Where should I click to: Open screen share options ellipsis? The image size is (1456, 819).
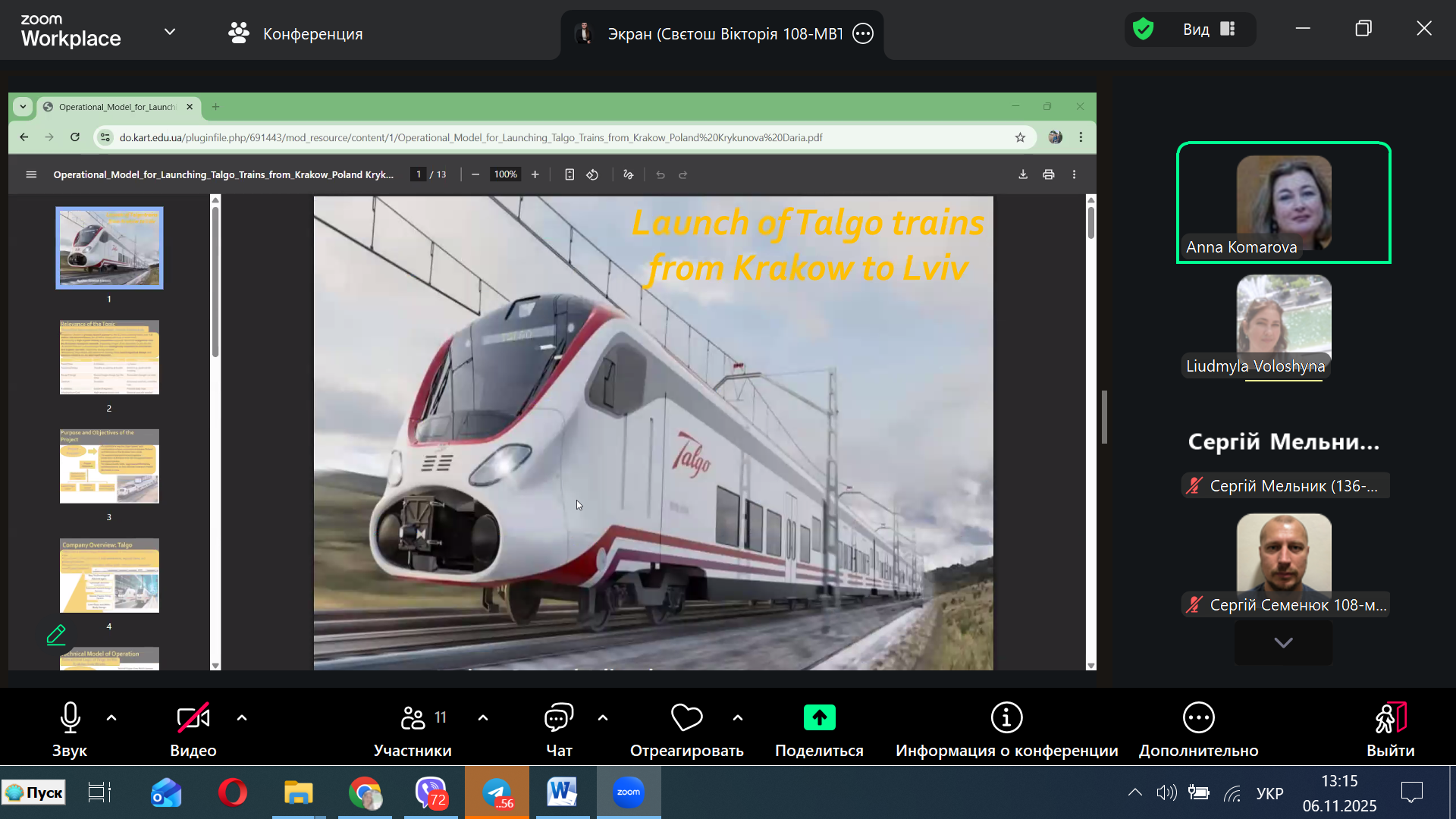[863, 33]
